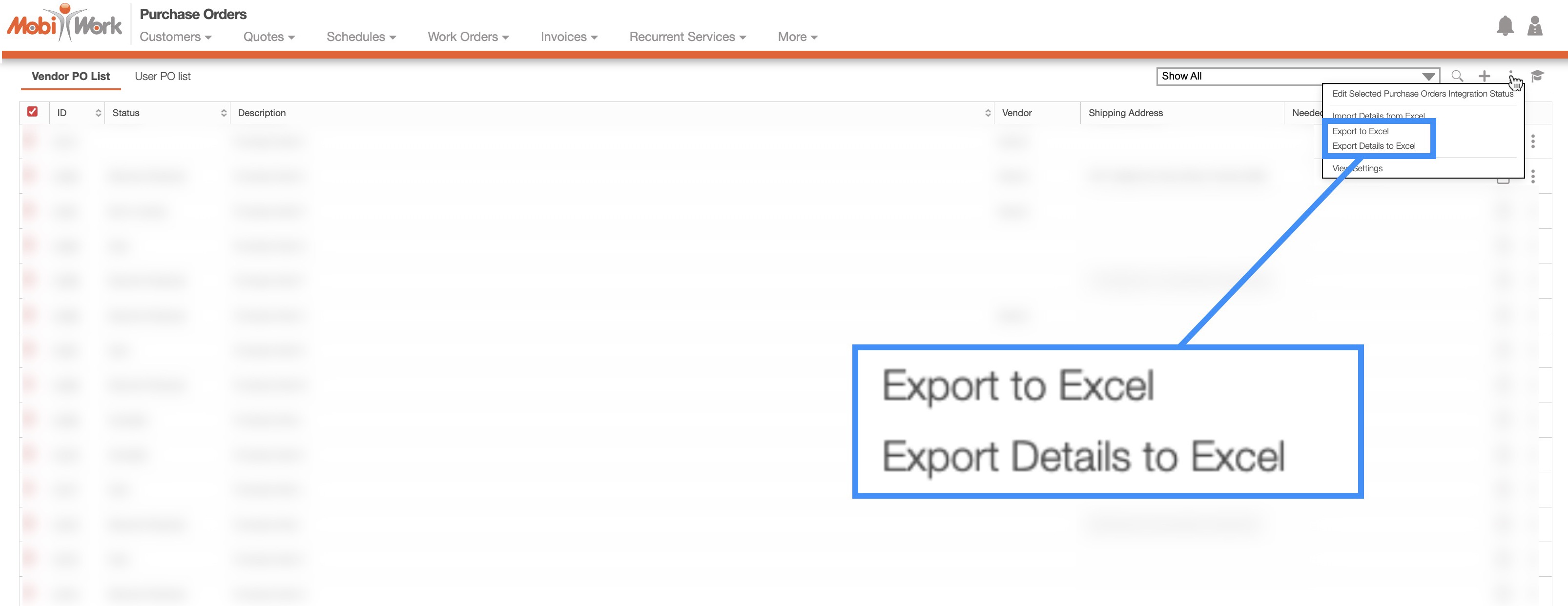This screenshot has height=606, width=1568.
Task: Expand the More menu dropdown
Action: [797, 37]
